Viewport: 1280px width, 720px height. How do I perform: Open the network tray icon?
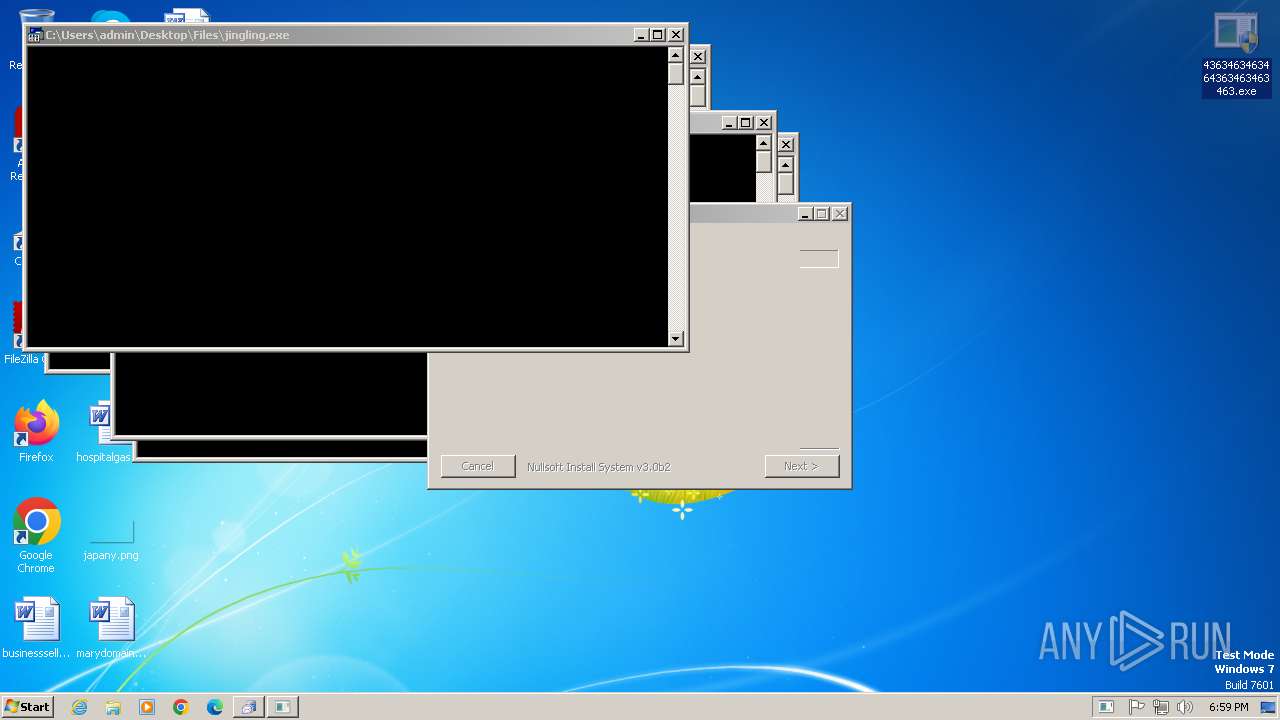click(1161, 707)
